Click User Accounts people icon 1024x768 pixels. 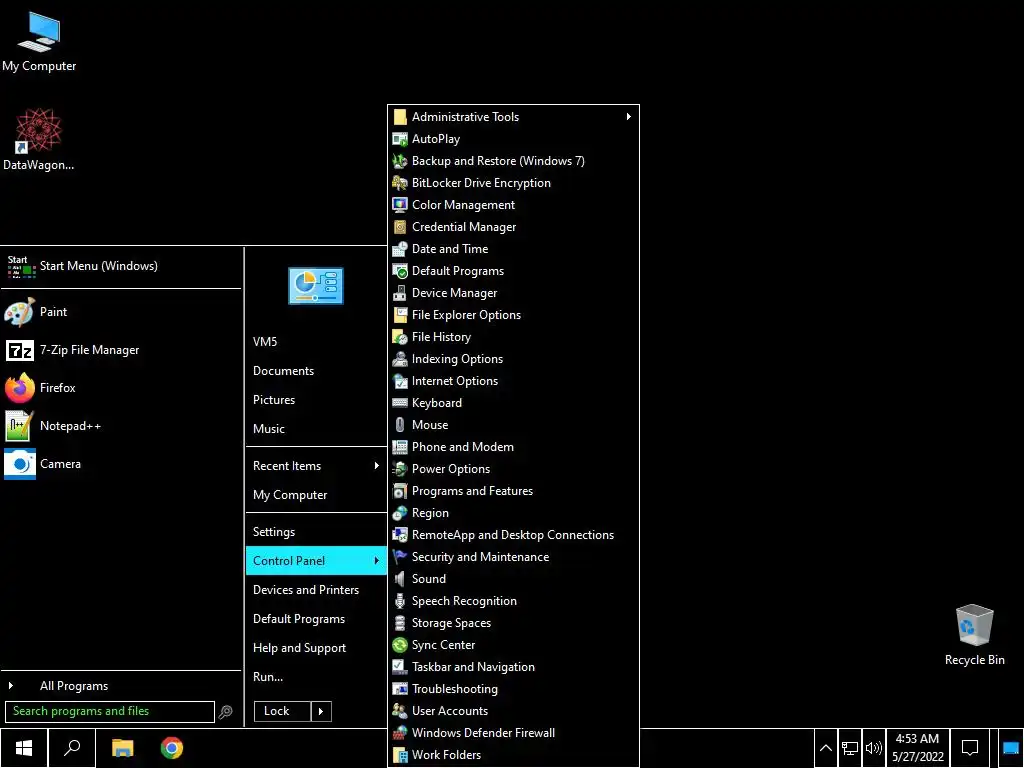pyautogui.click(x=400, y=711)
